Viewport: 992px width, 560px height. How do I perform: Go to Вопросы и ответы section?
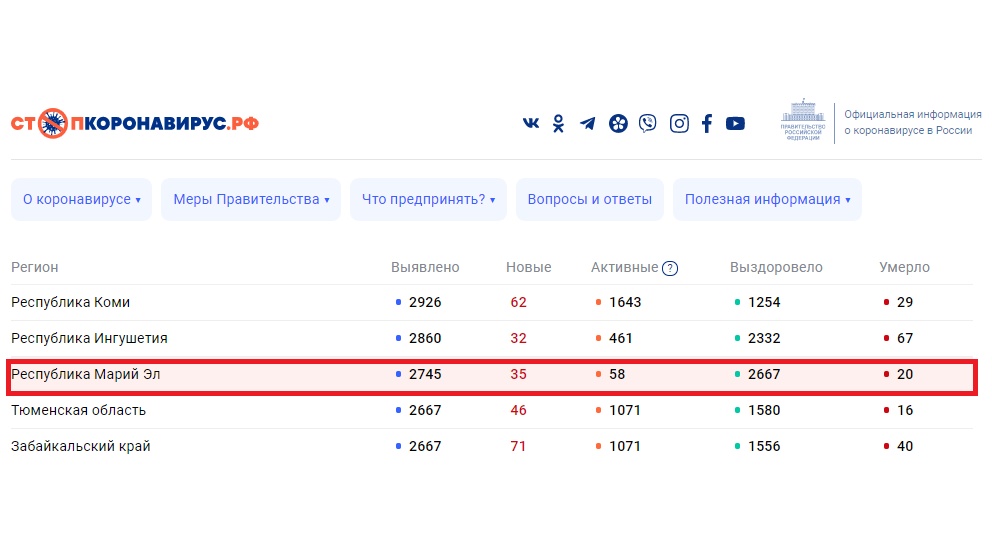(589, 200)
